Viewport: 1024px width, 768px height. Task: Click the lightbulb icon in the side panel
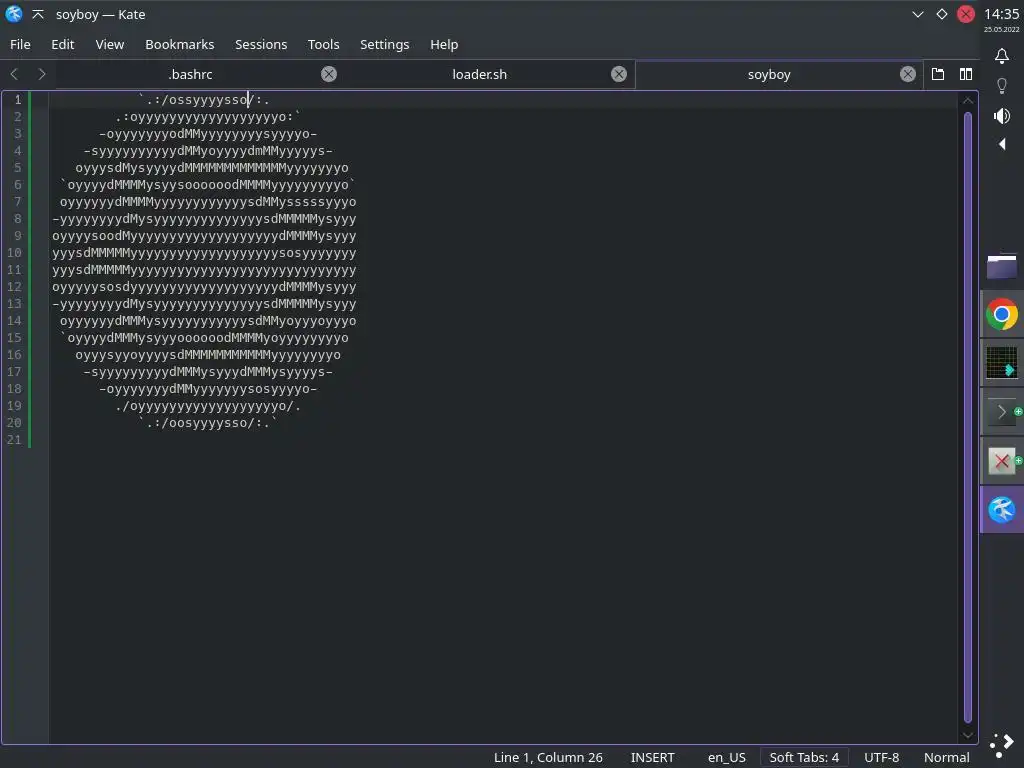point(1002,86)
